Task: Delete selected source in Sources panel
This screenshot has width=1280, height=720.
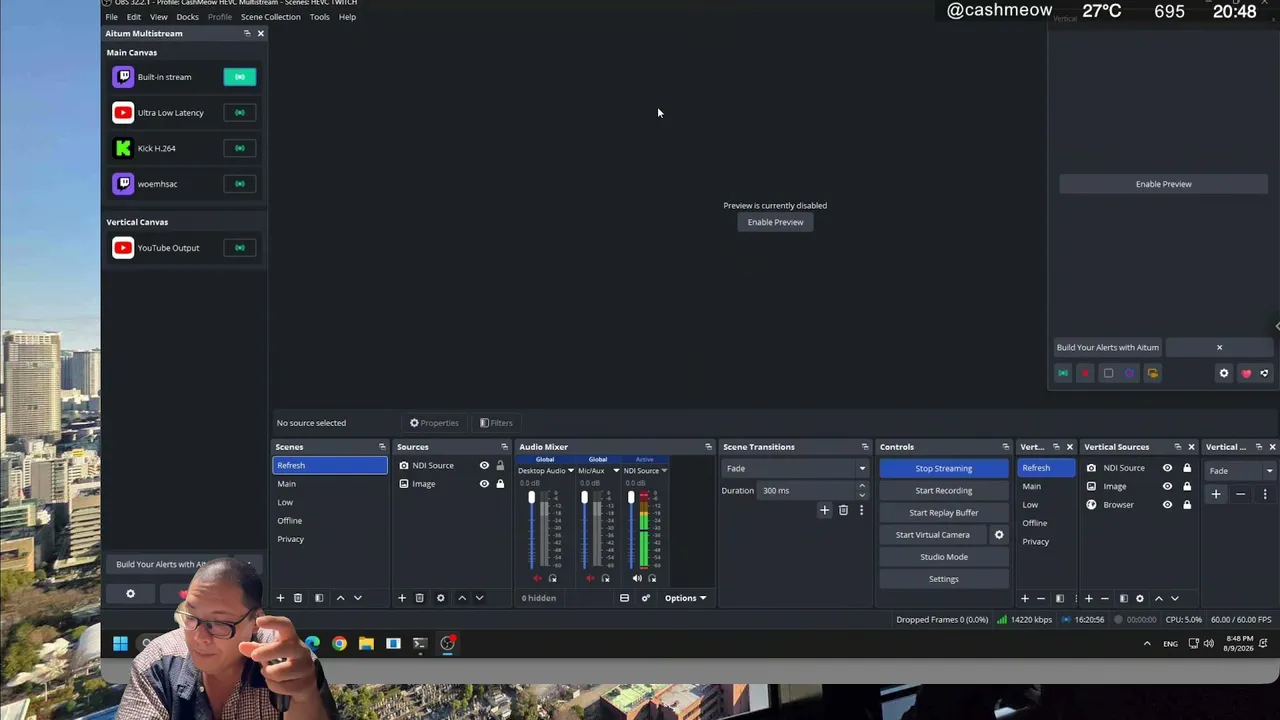Action: coord(420,598)
